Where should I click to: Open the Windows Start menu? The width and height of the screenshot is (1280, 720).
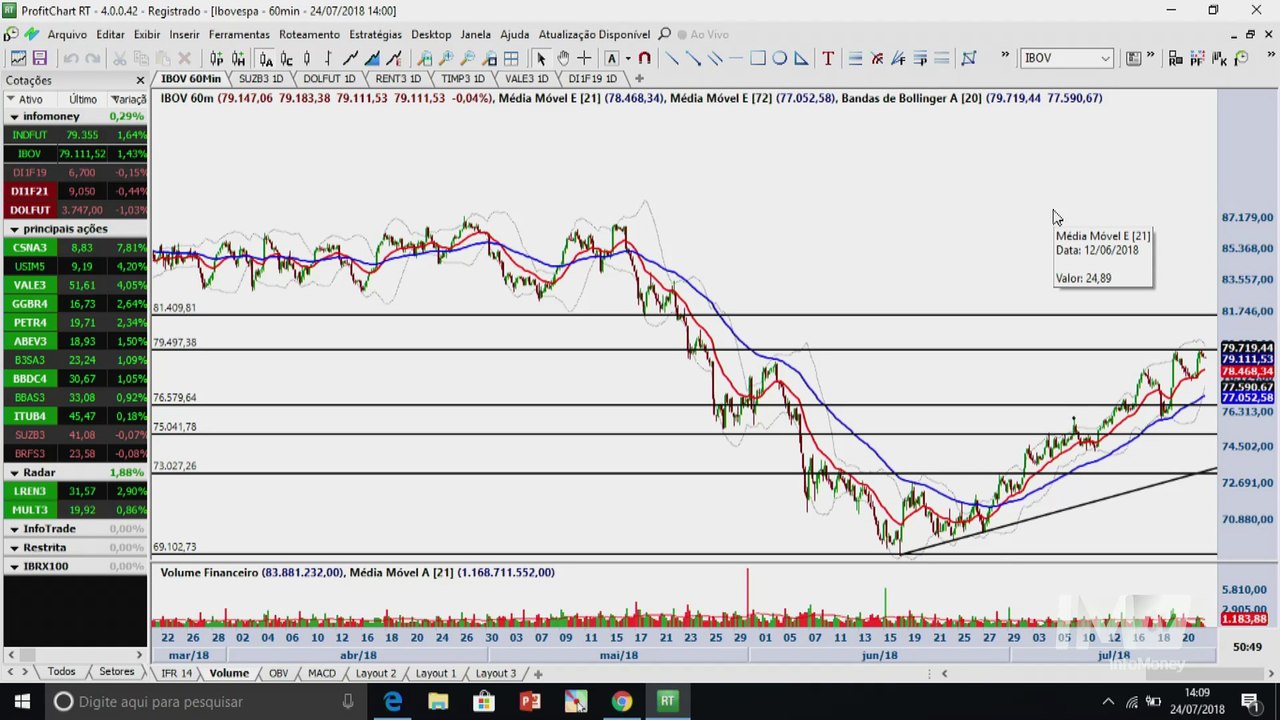(22, 702)
